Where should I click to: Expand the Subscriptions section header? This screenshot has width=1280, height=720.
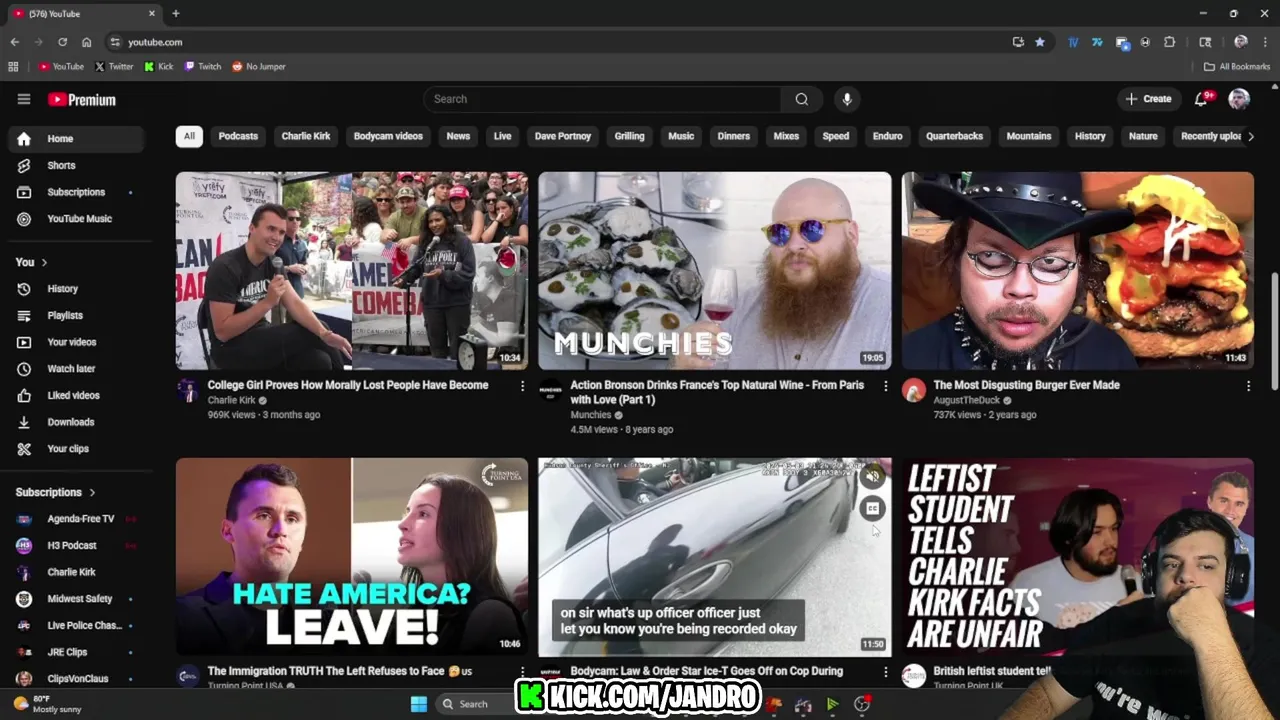(x=56, y=492)
